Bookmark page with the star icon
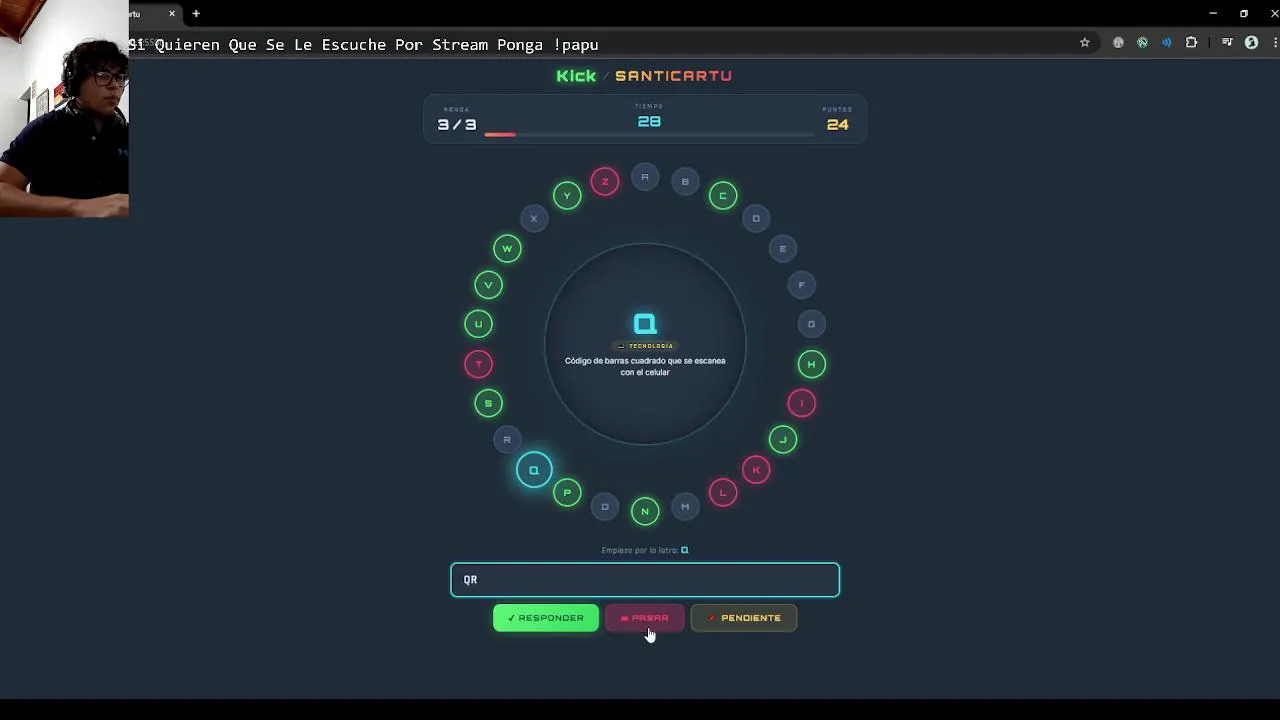Viewport: 1280px width, 720px height. click(x=1084, y=43)
